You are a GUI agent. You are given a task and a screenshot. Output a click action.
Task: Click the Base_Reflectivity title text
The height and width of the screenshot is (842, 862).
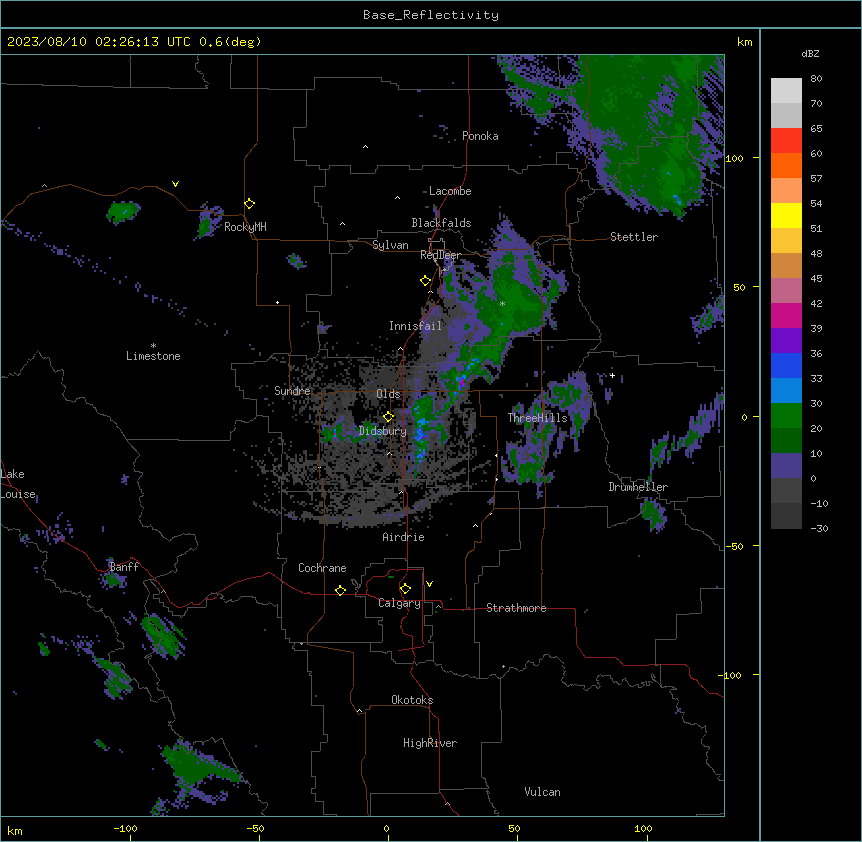coord(431,15)
